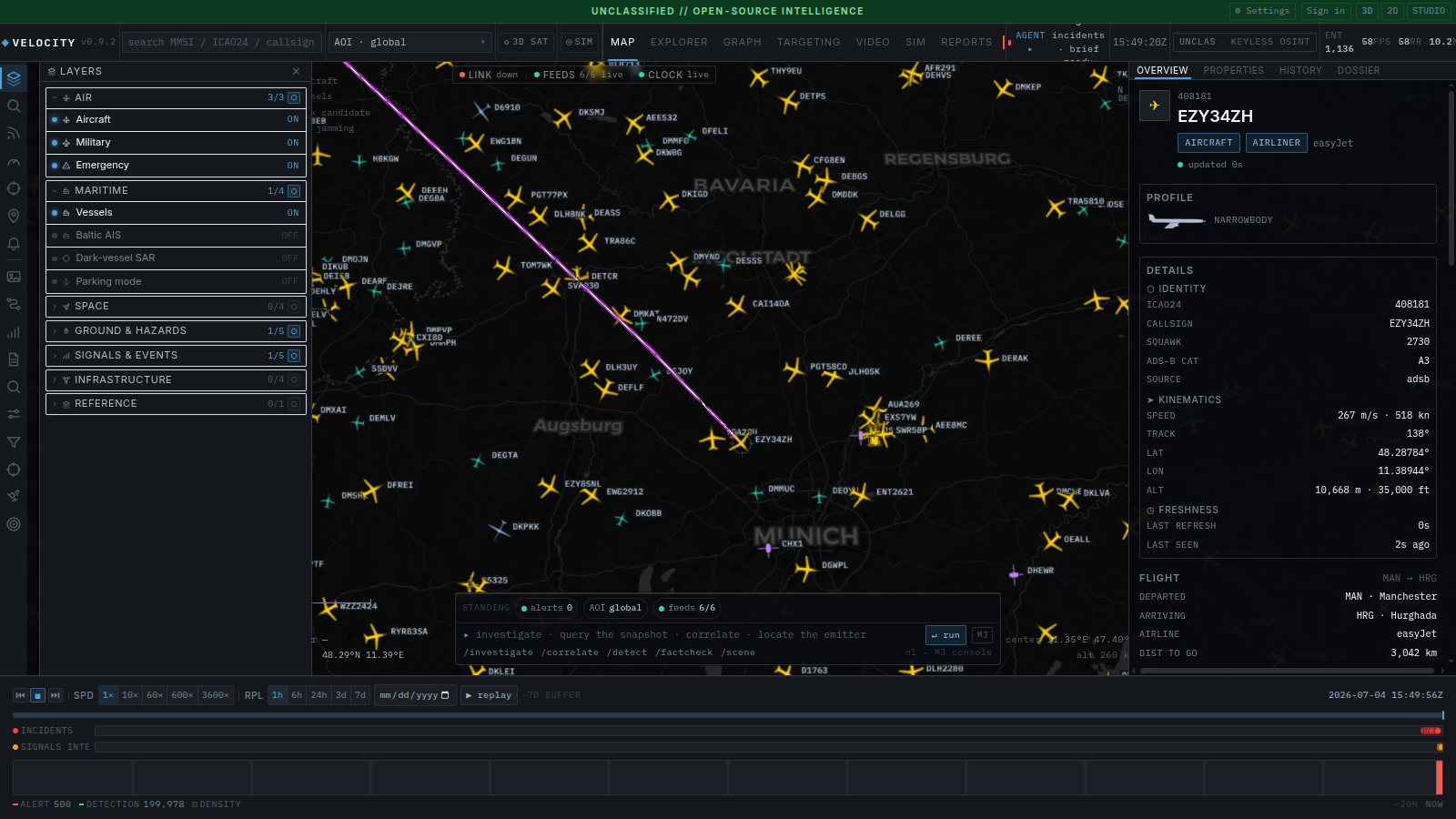Open the bar chart sidebar icon
The height and width of the screenshot is (819, 1456).
click(x=14, y=332)
